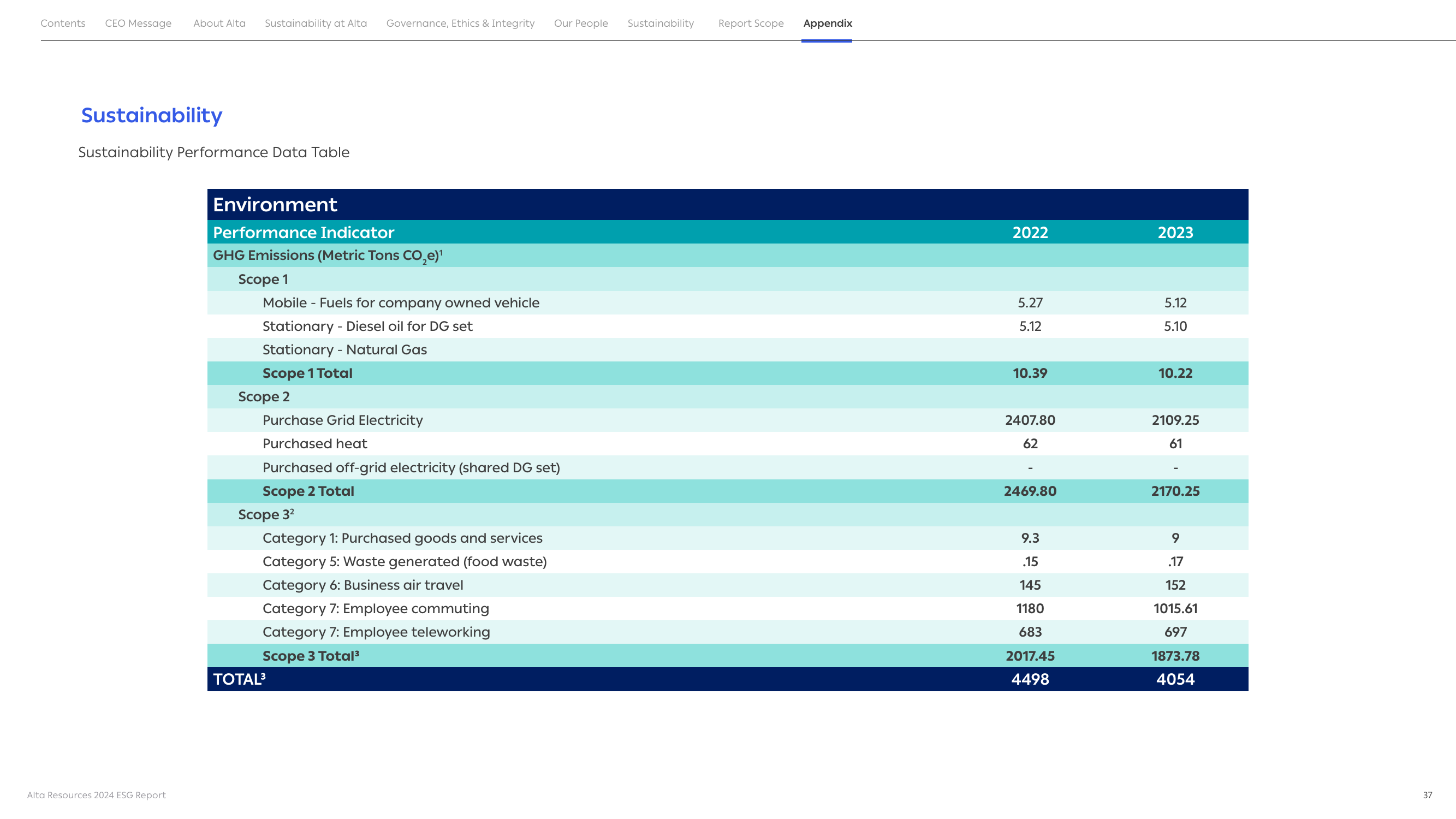
Task: Click the 2407.80 grid electricity value
Action: [x=1030, y=420]
